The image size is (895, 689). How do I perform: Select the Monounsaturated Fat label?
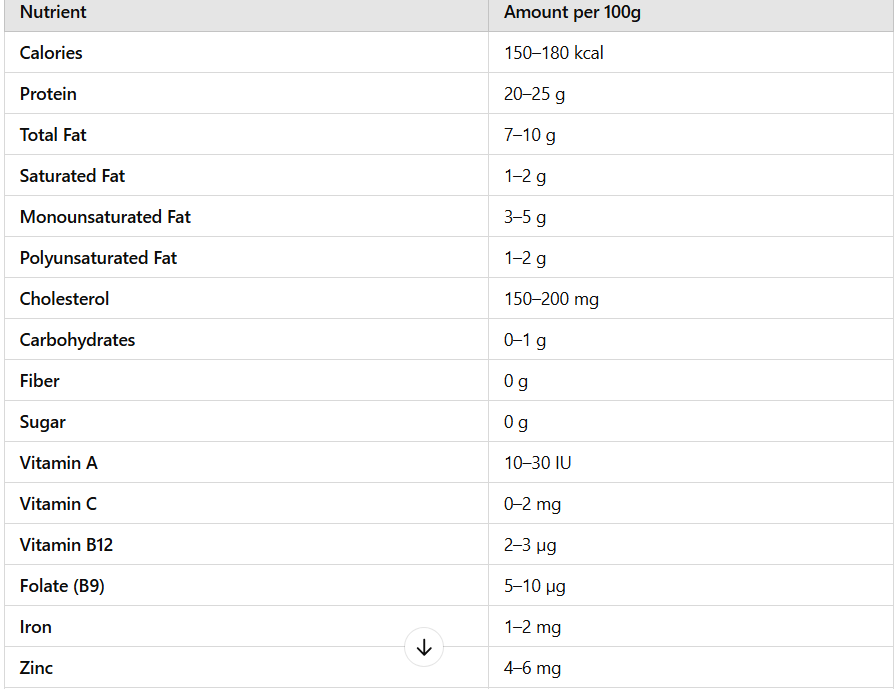pyautogui.click(x=105, y=217)
